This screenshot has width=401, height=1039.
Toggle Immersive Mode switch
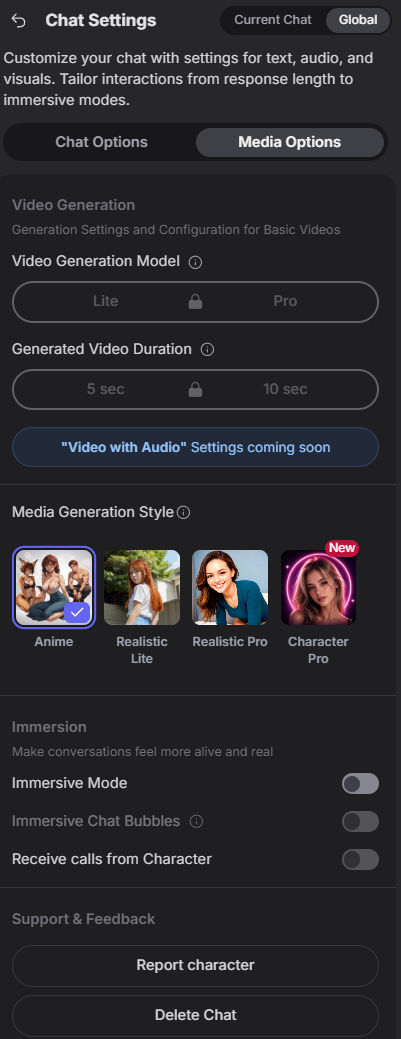pos(361,784)
